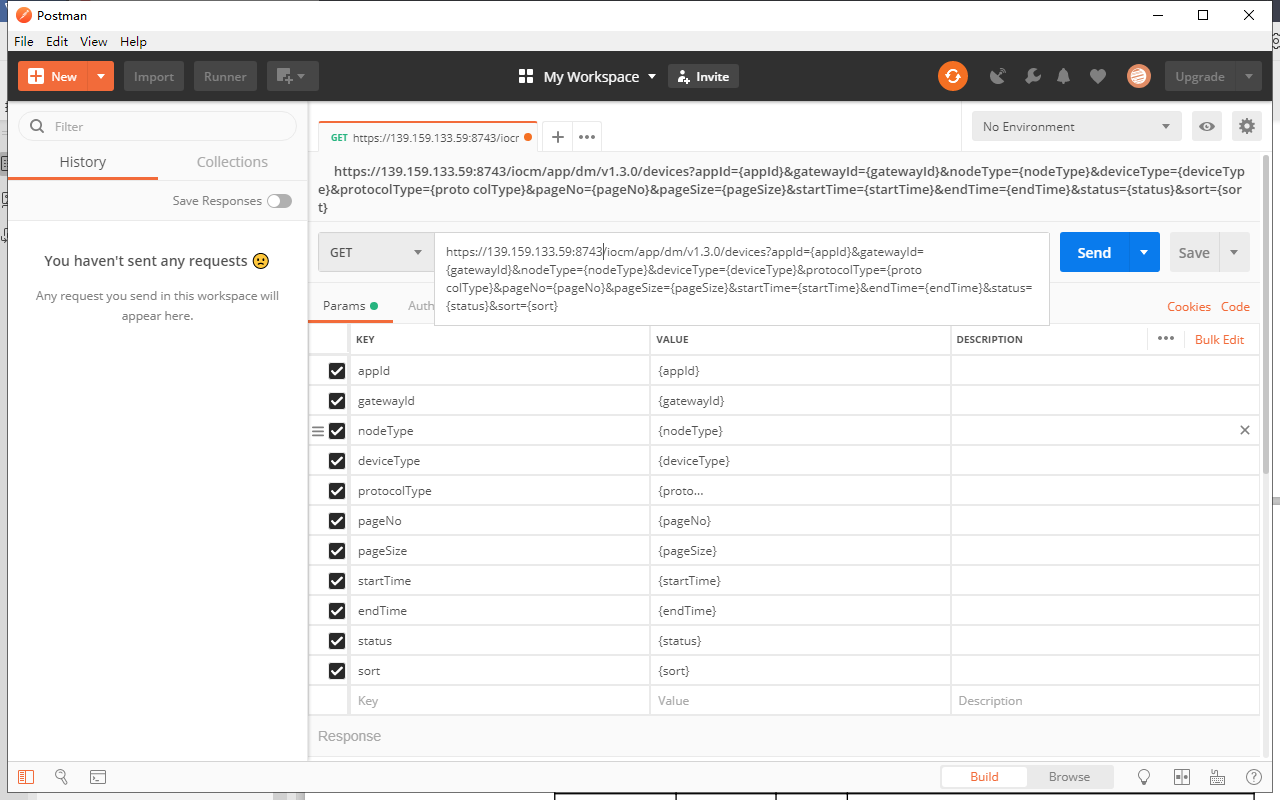Image resolution: width=1280 pixels, height=800 pixels.
Task: Open keyboard shortcuts icon
Action: [x=1217, y=777]
